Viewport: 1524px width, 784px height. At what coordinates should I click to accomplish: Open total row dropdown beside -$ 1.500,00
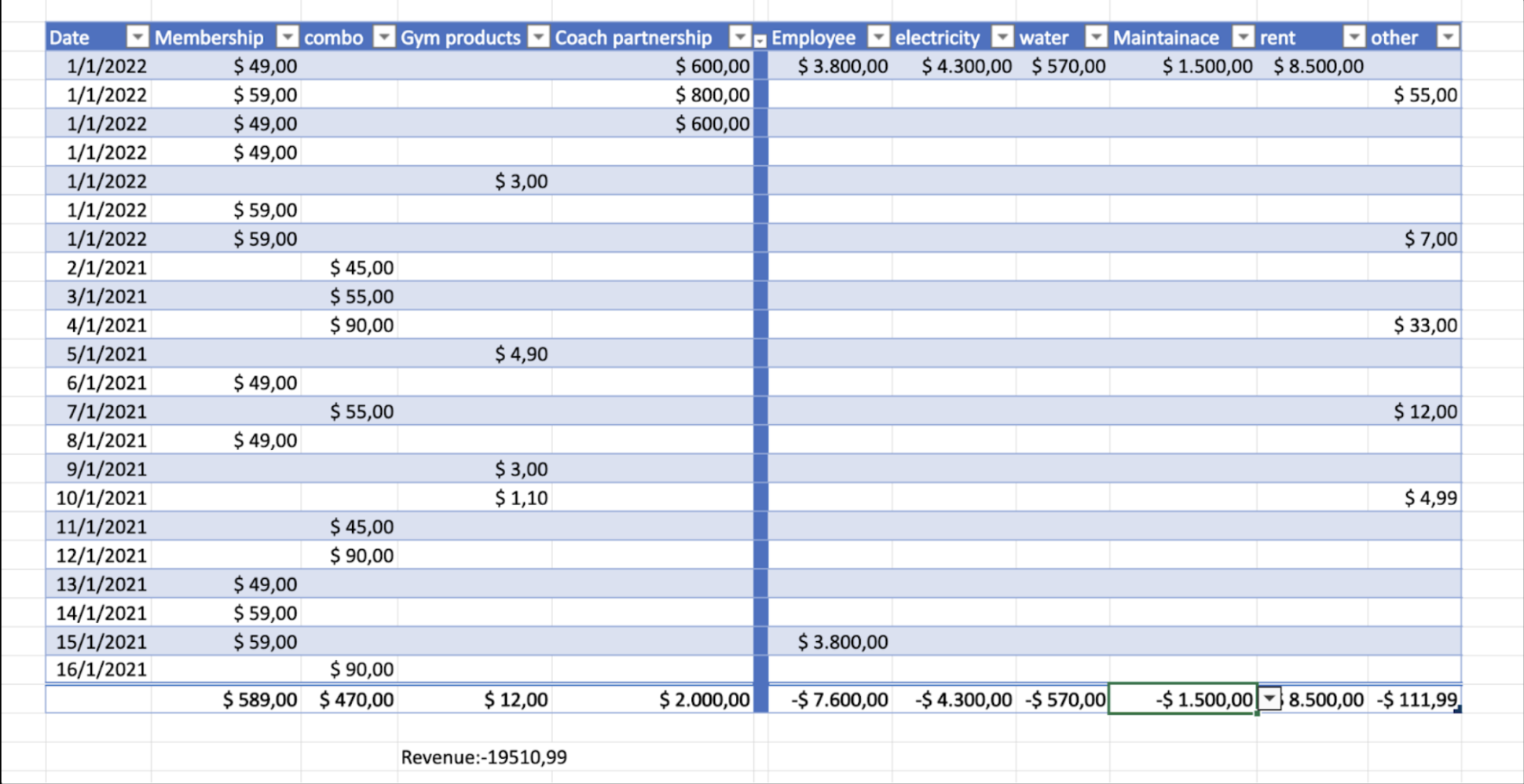click(1270, 698)
